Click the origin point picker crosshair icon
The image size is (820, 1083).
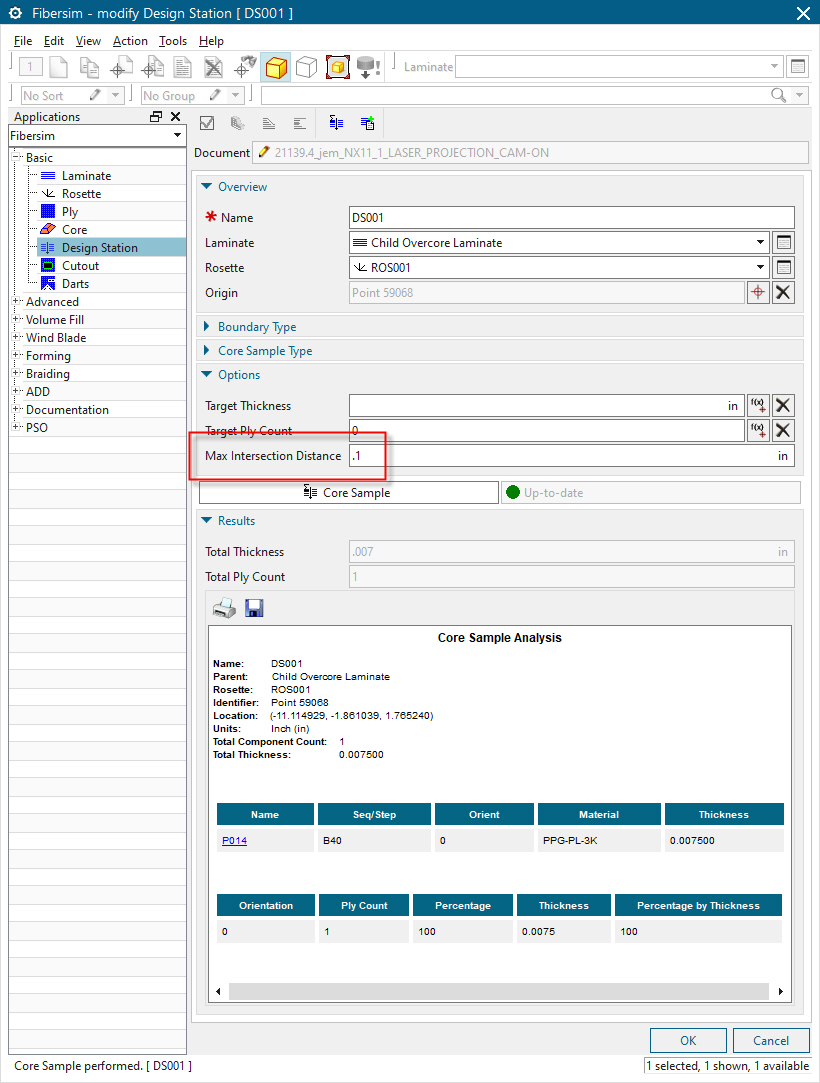[x=759, y=293]
